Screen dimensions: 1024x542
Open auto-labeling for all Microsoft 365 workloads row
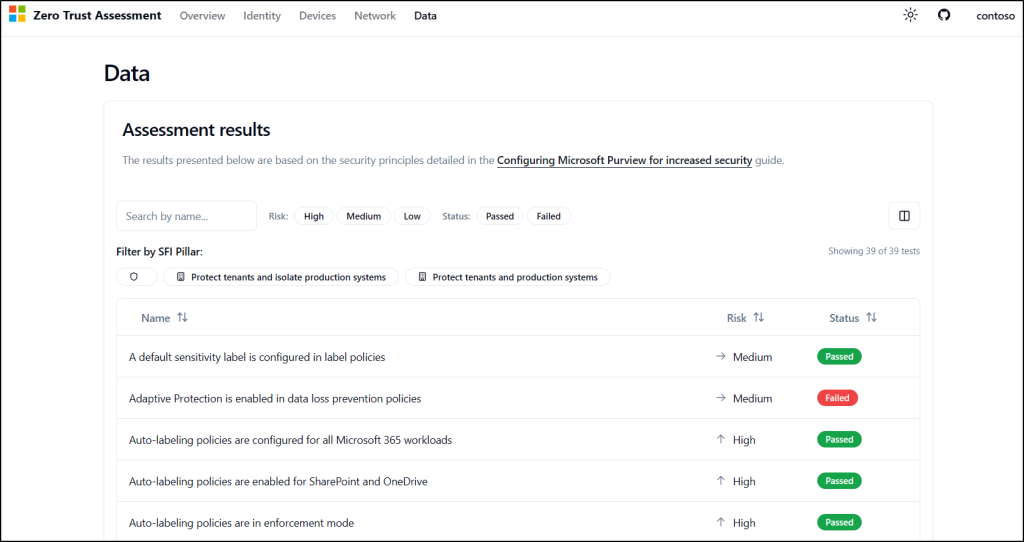(518, 439)
